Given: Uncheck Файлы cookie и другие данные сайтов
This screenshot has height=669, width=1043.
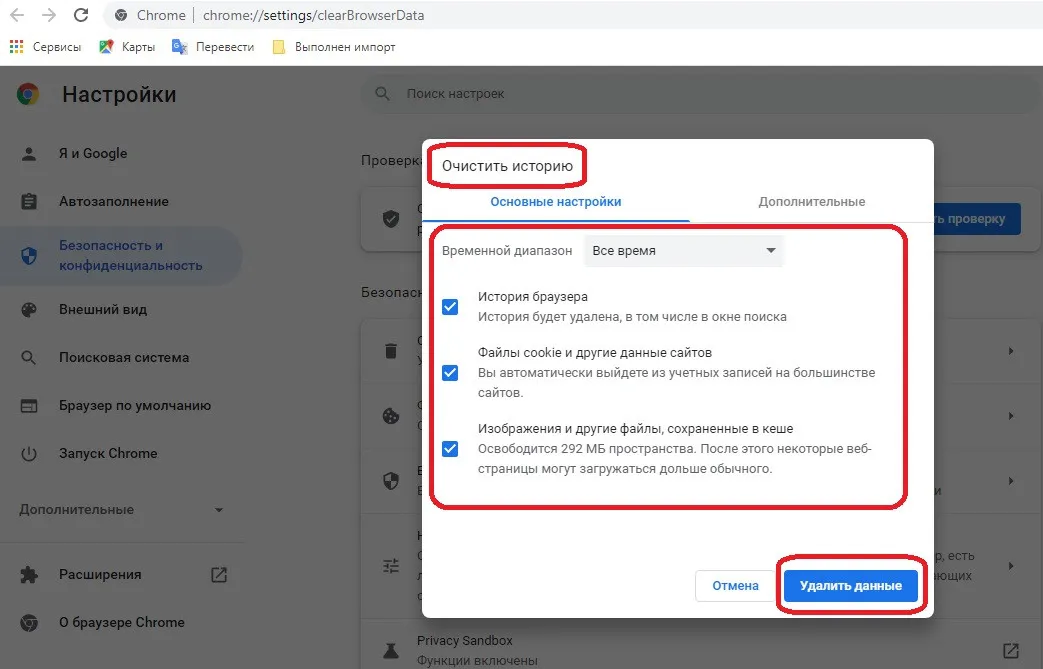Looking at the screenshot, I should click(450, 372).
